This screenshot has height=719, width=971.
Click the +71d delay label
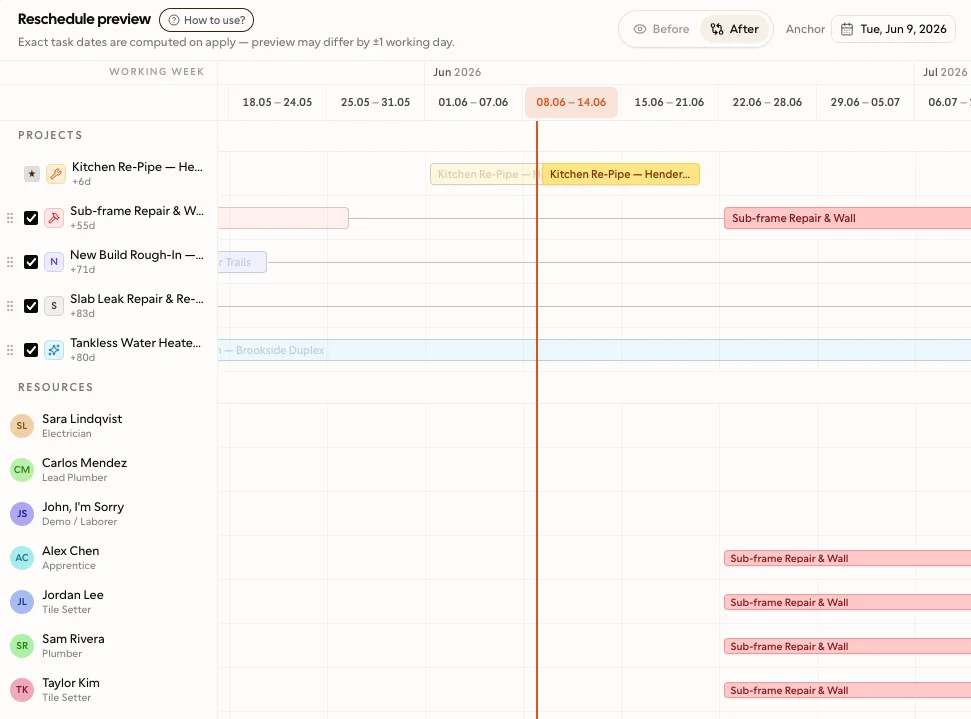82,269
